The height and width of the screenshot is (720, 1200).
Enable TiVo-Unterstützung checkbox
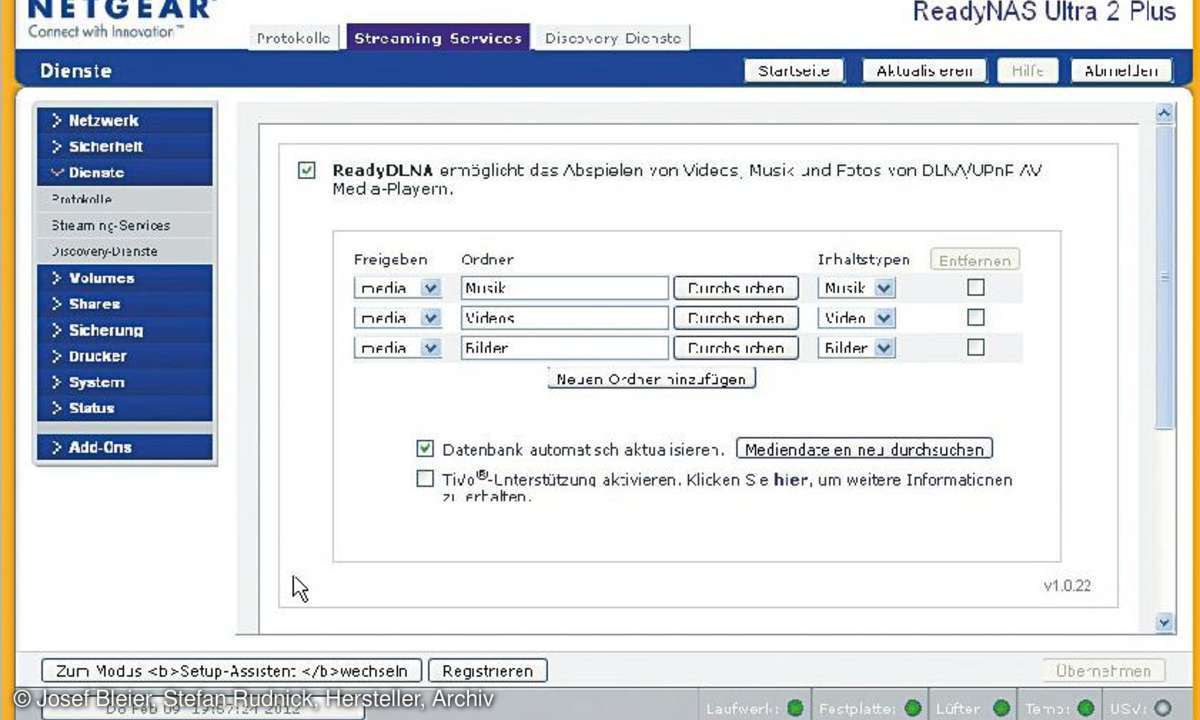click(x=425, y=478)
